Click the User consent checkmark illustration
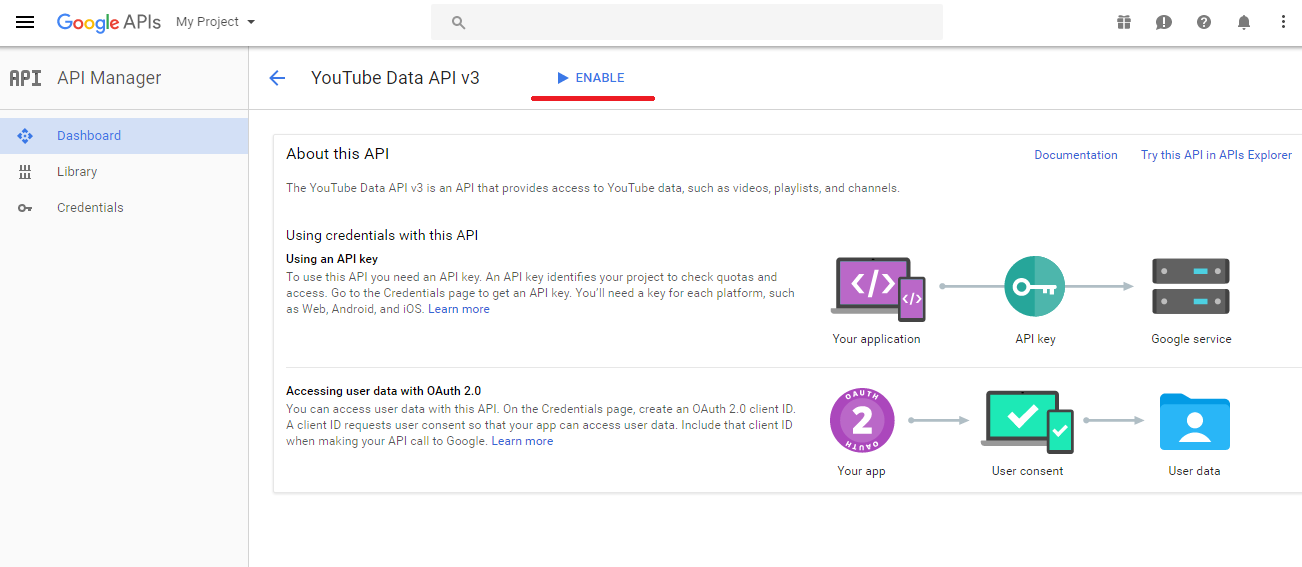 click(x=1028, y=420)
